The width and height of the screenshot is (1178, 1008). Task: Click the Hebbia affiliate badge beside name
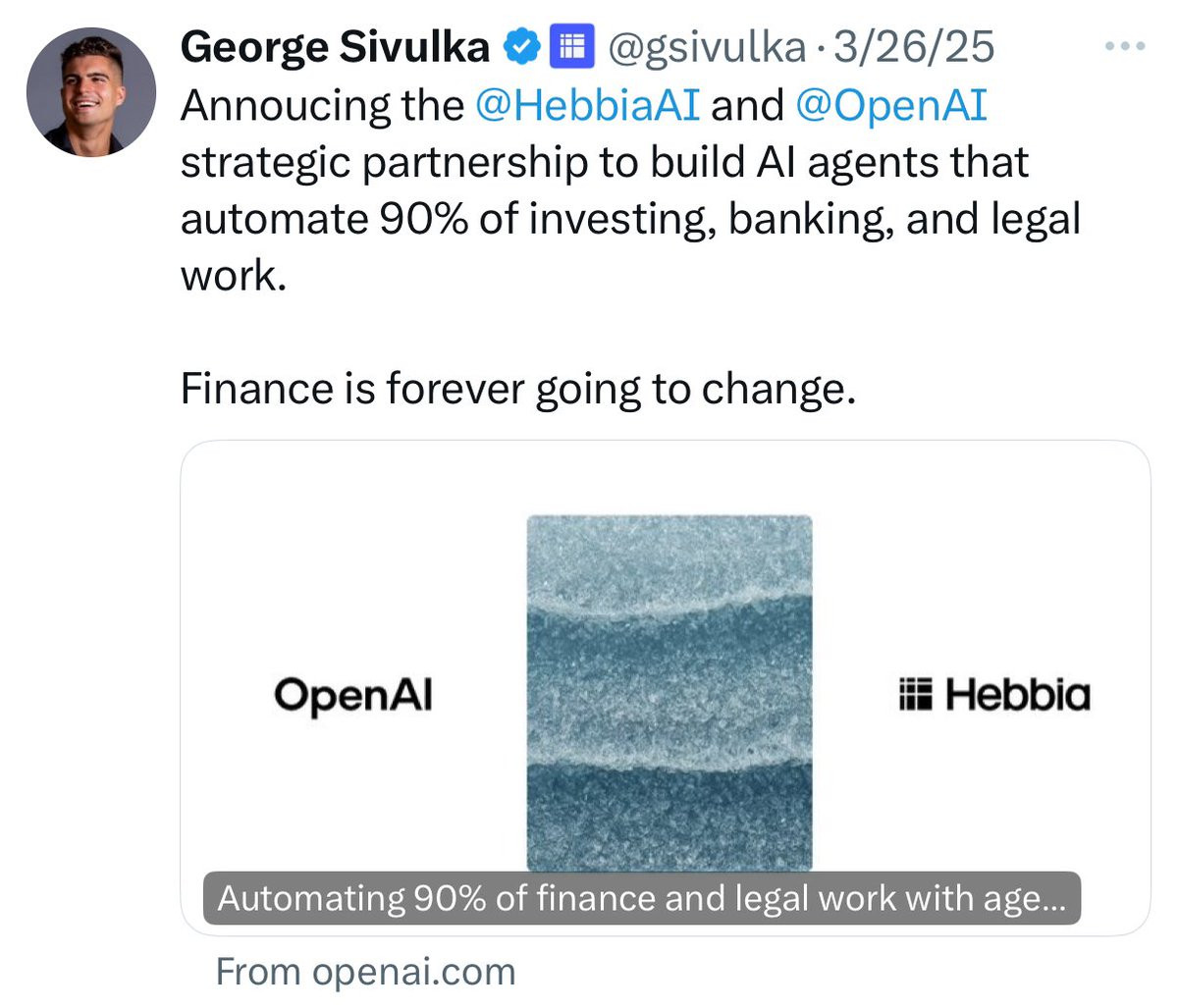(x=571, y=46)
